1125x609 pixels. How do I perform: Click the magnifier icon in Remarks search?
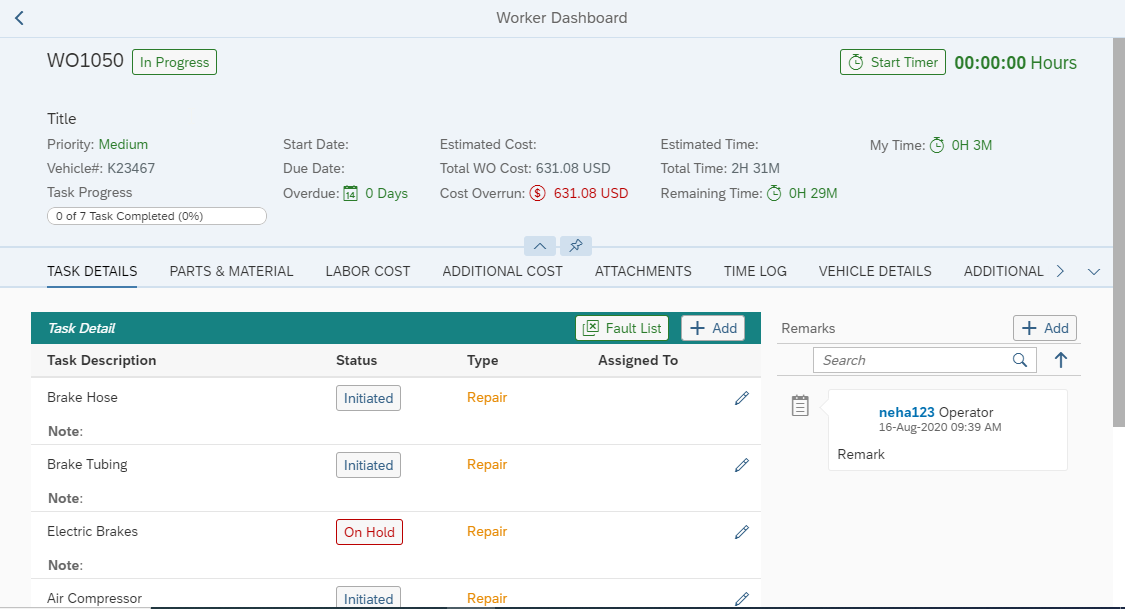click(1020, 360)
